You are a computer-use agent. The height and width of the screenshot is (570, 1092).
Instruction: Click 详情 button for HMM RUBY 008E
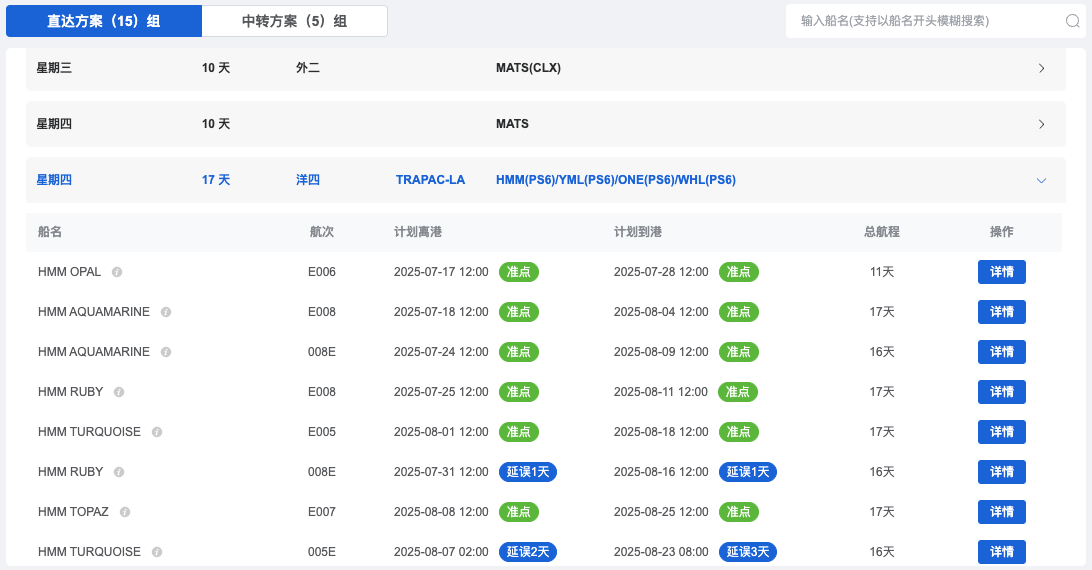click(x=1001, y=472)
